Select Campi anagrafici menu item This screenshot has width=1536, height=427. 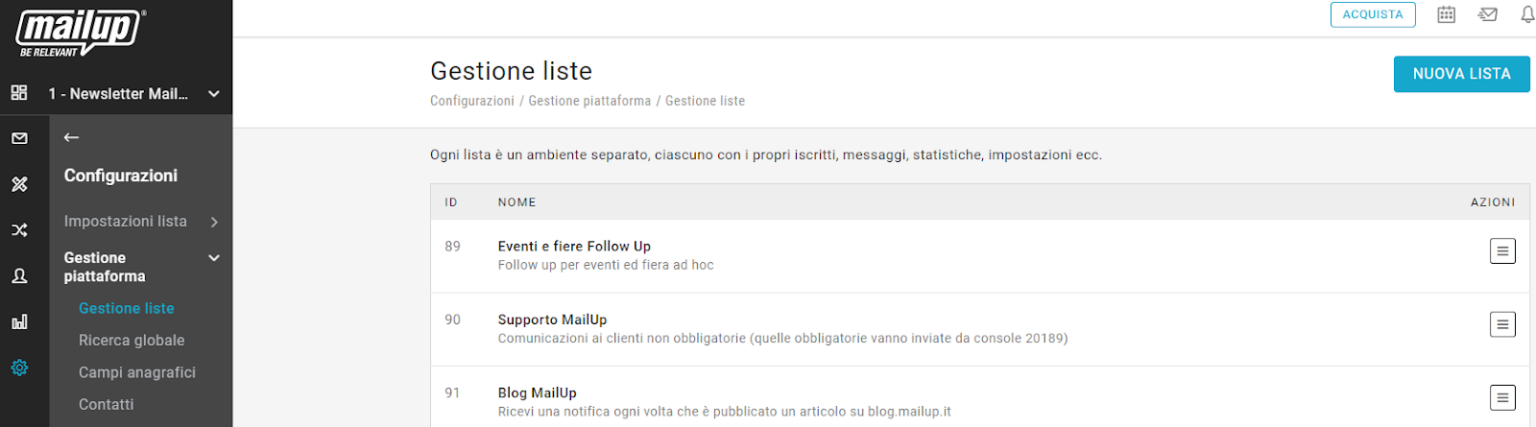point(137,372)
